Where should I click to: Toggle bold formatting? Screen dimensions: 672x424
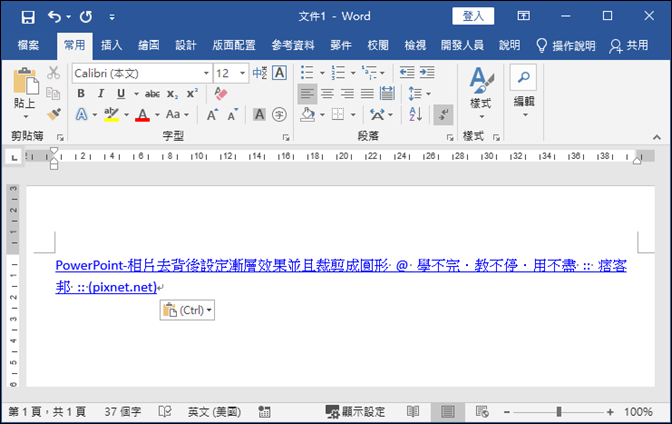pos(81,93)
